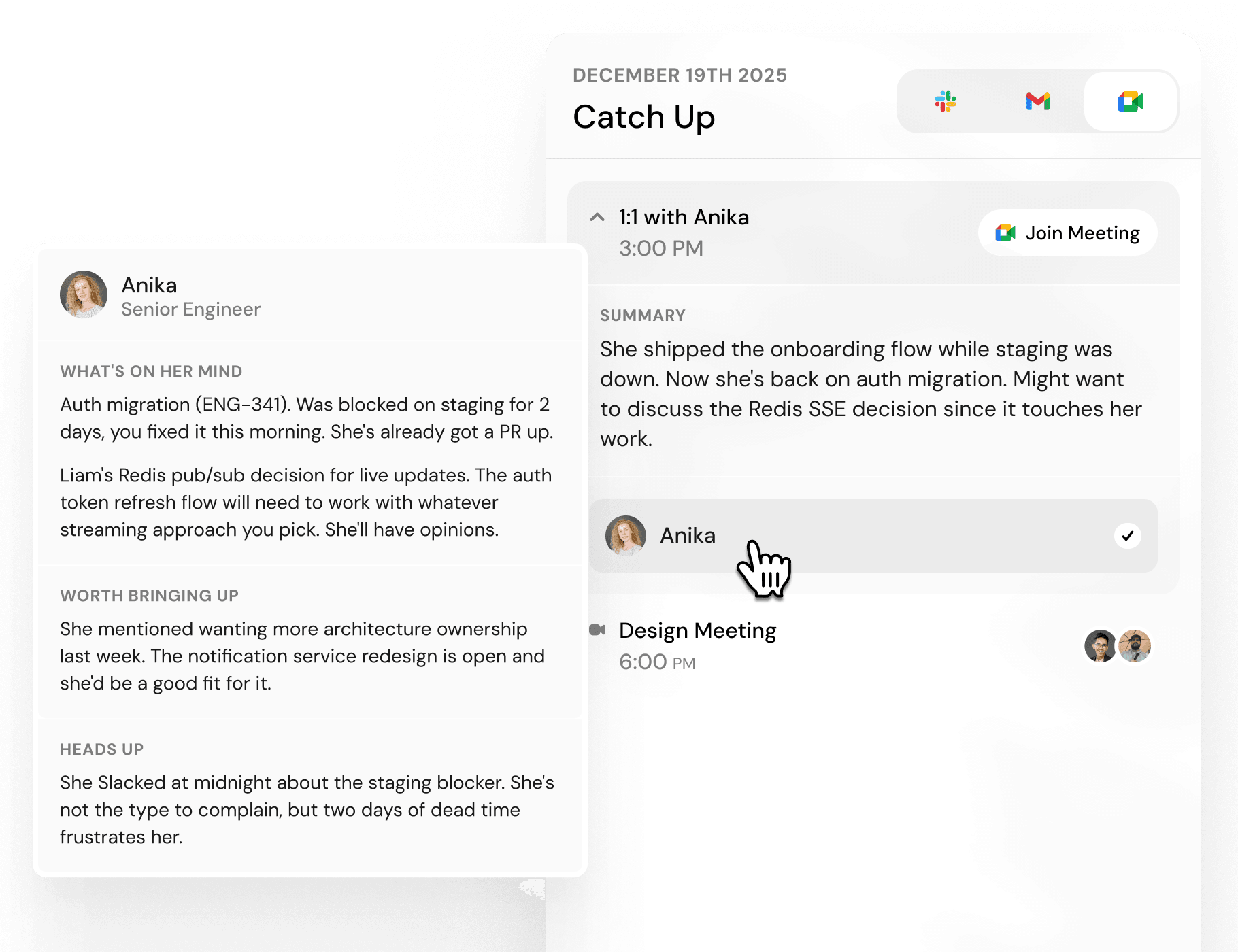Select the Google Meet source tab
Screen dimensions: 1238x952
[1131, 102]
